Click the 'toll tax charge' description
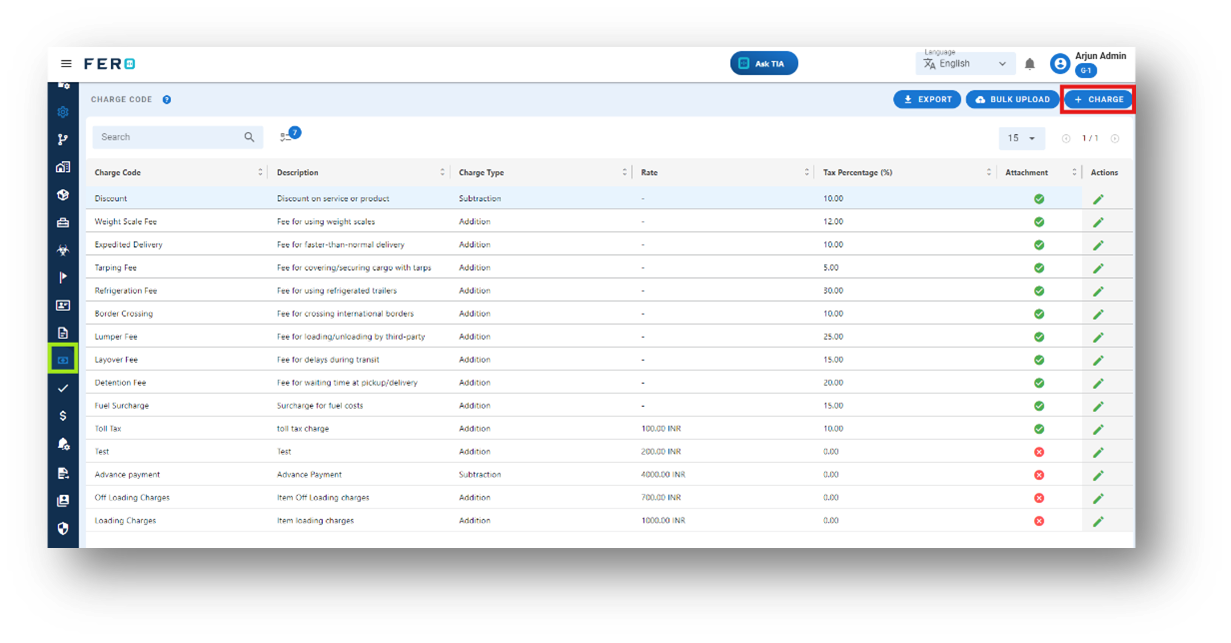 tap(303, 429)
